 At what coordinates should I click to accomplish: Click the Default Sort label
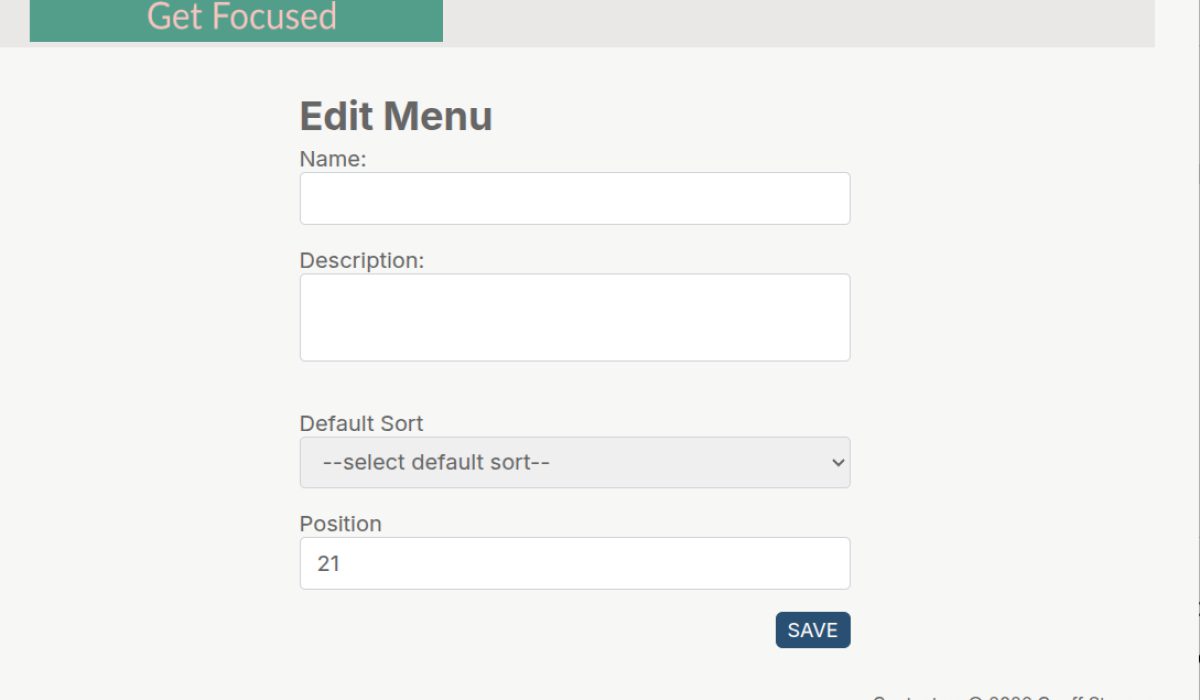click(x=361, y=423)
